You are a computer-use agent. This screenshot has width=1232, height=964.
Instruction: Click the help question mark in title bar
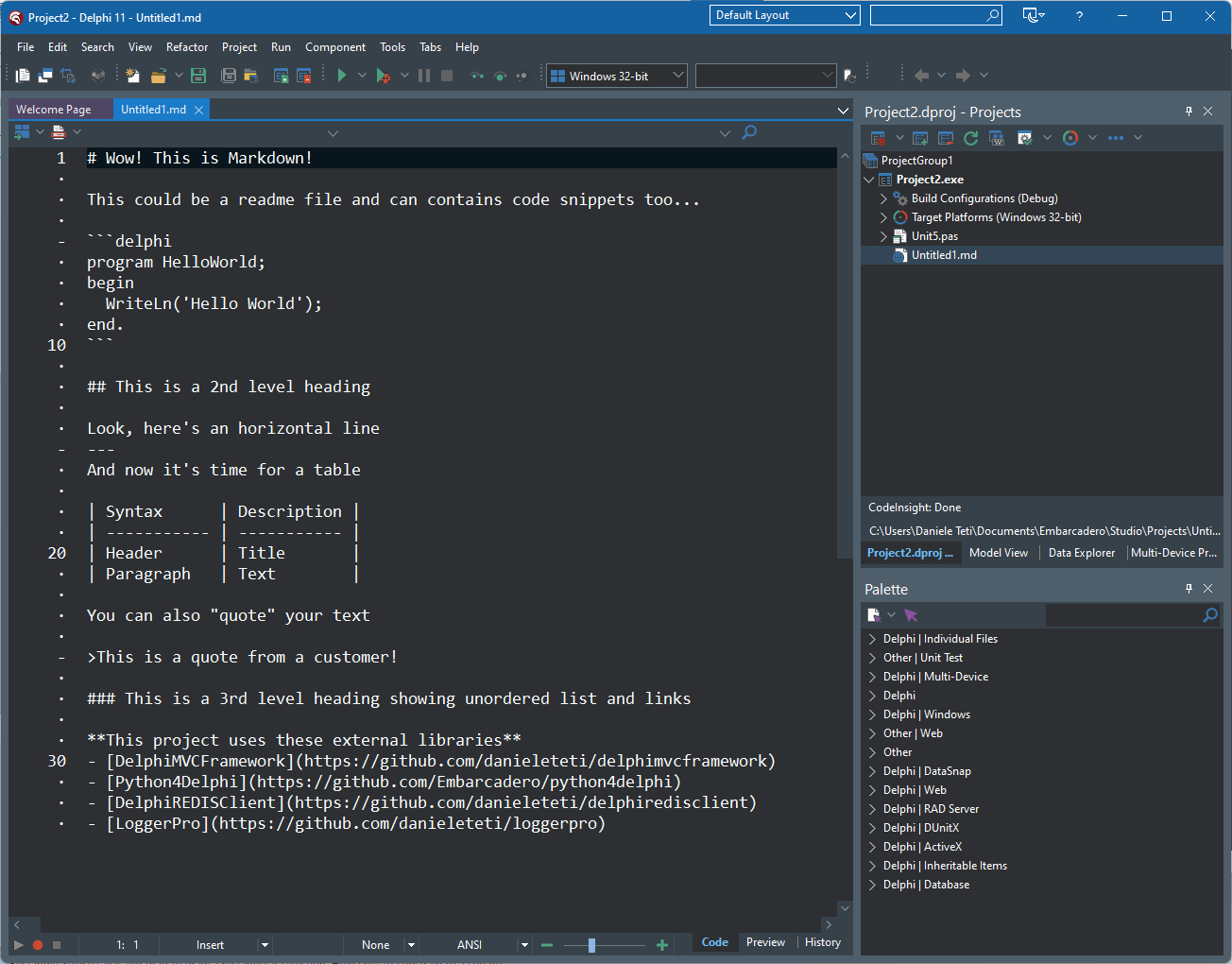coord(1079,16)
